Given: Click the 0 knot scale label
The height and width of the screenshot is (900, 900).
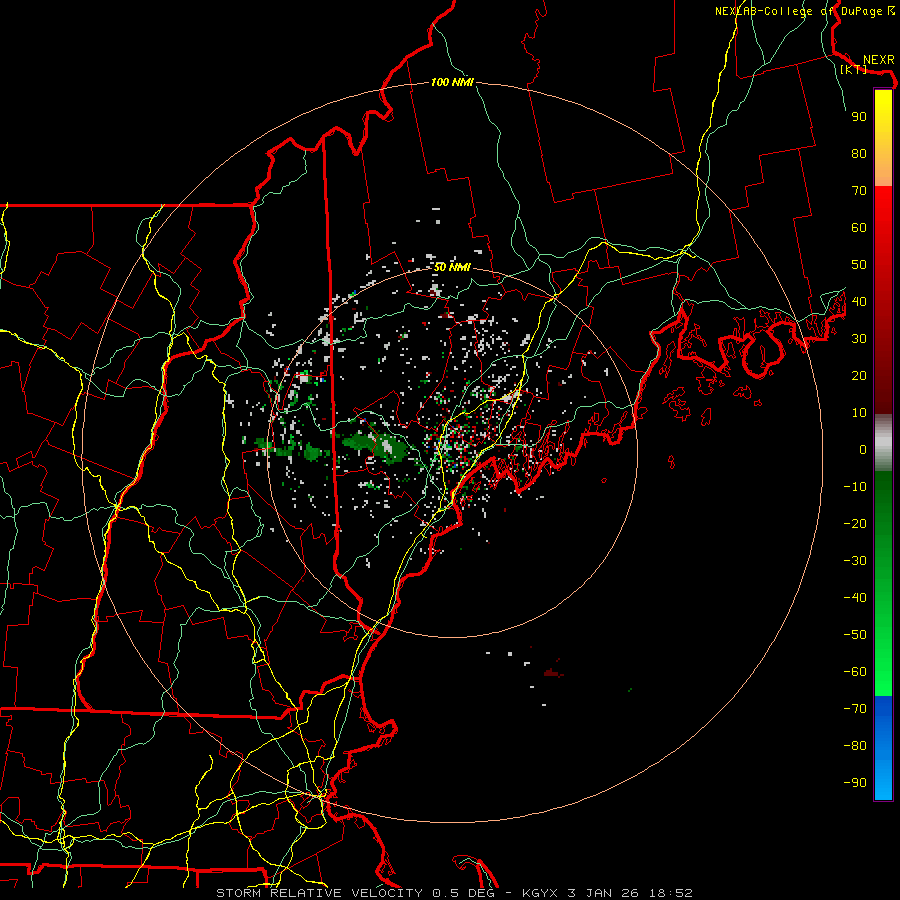Looking at the screenshot, I should tap(863, 449).
